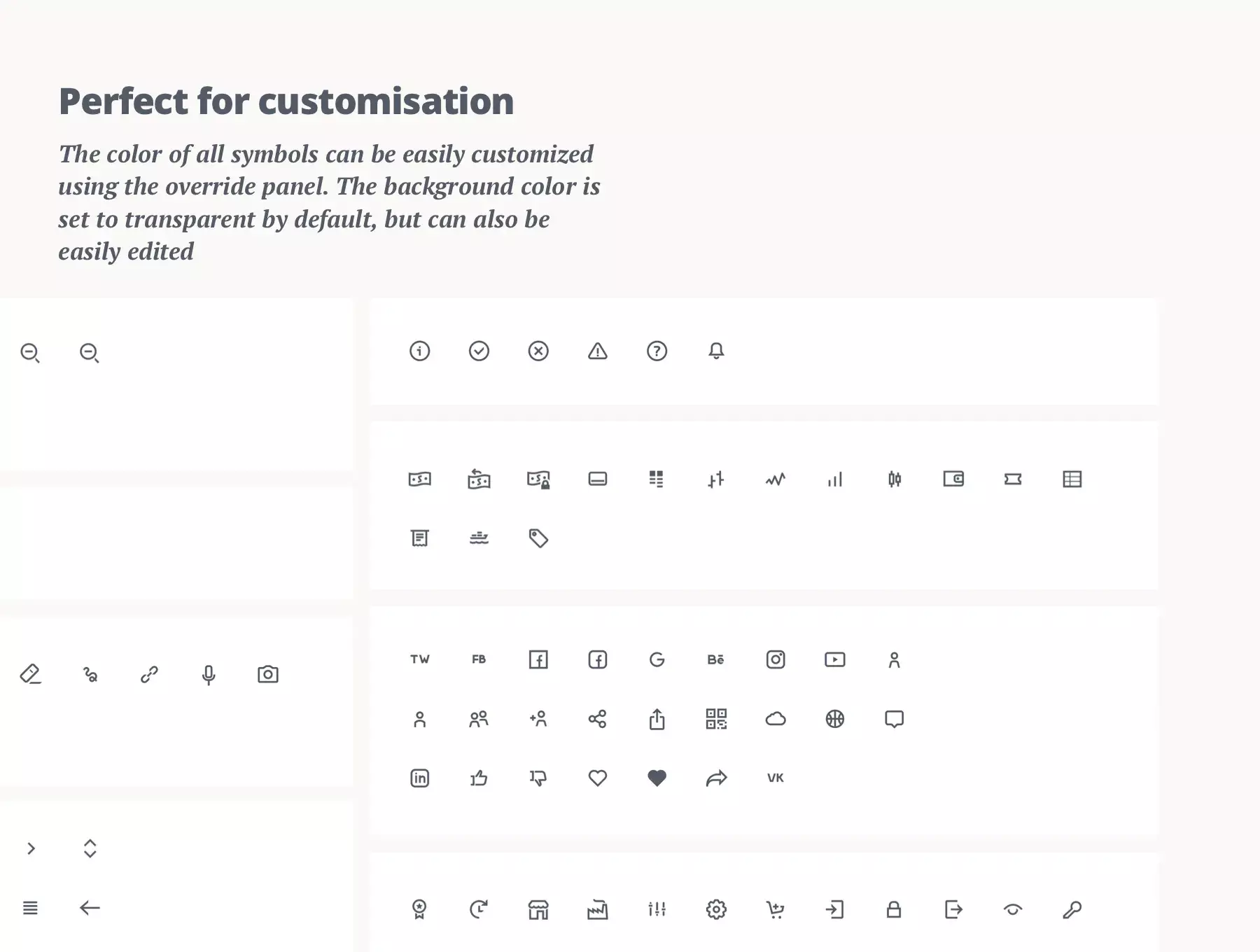Click the left back arrow icon
Image resolution: width=1260 pixels, height=952 pixels.
point(90,908)
